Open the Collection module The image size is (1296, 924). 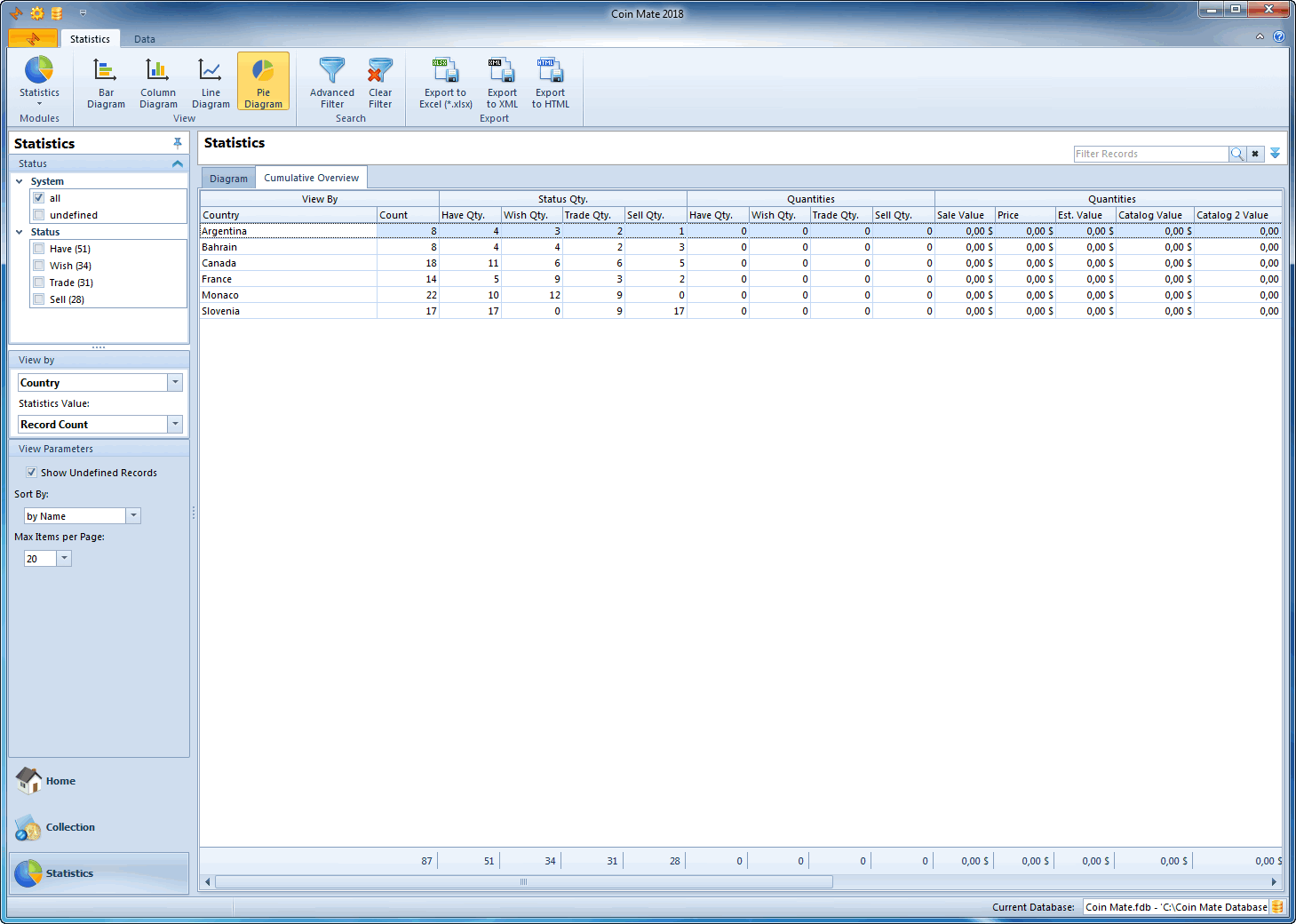tap(69, 827)
